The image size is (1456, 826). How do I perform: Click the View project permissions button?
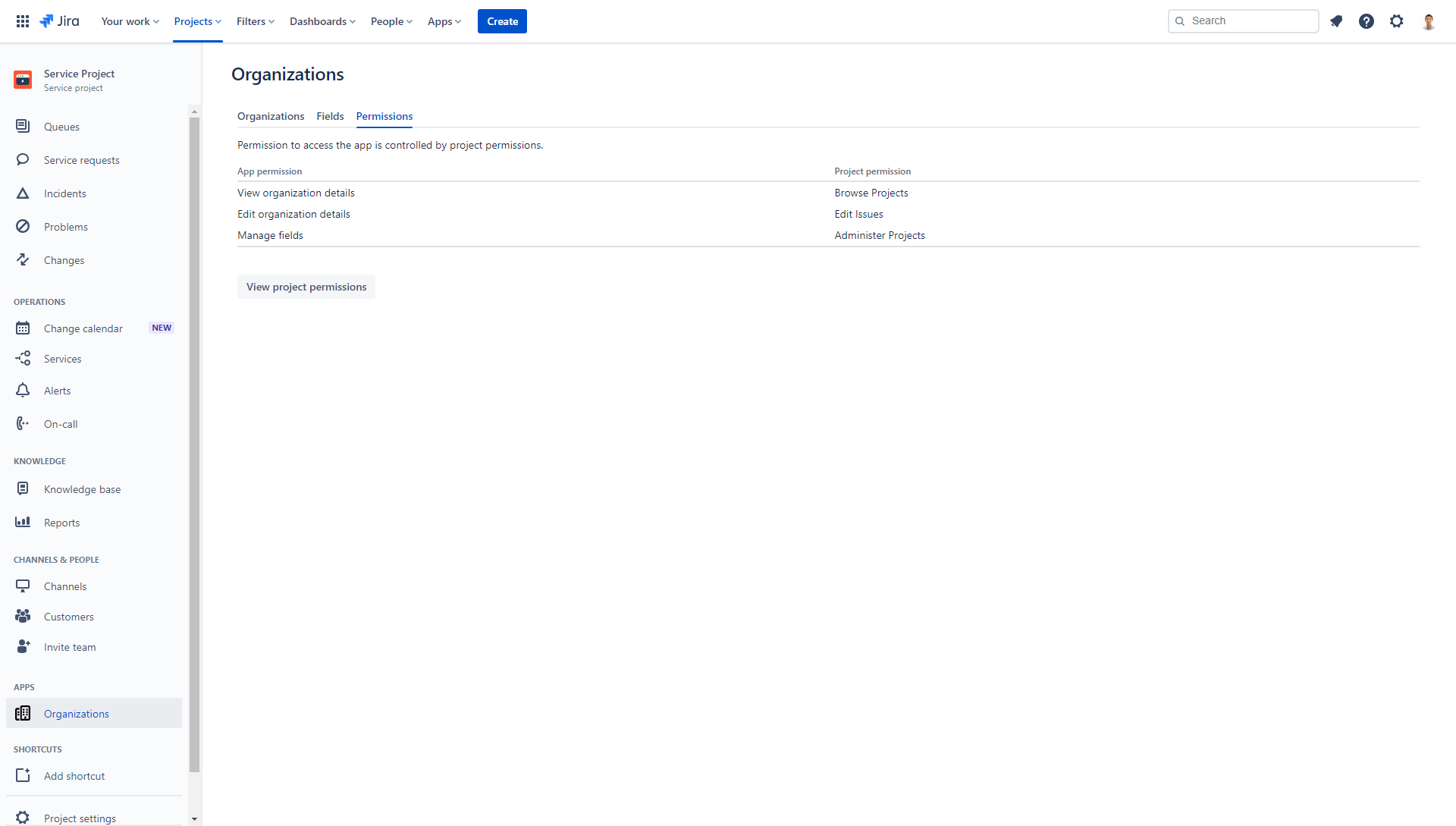(x=306, y=287)
